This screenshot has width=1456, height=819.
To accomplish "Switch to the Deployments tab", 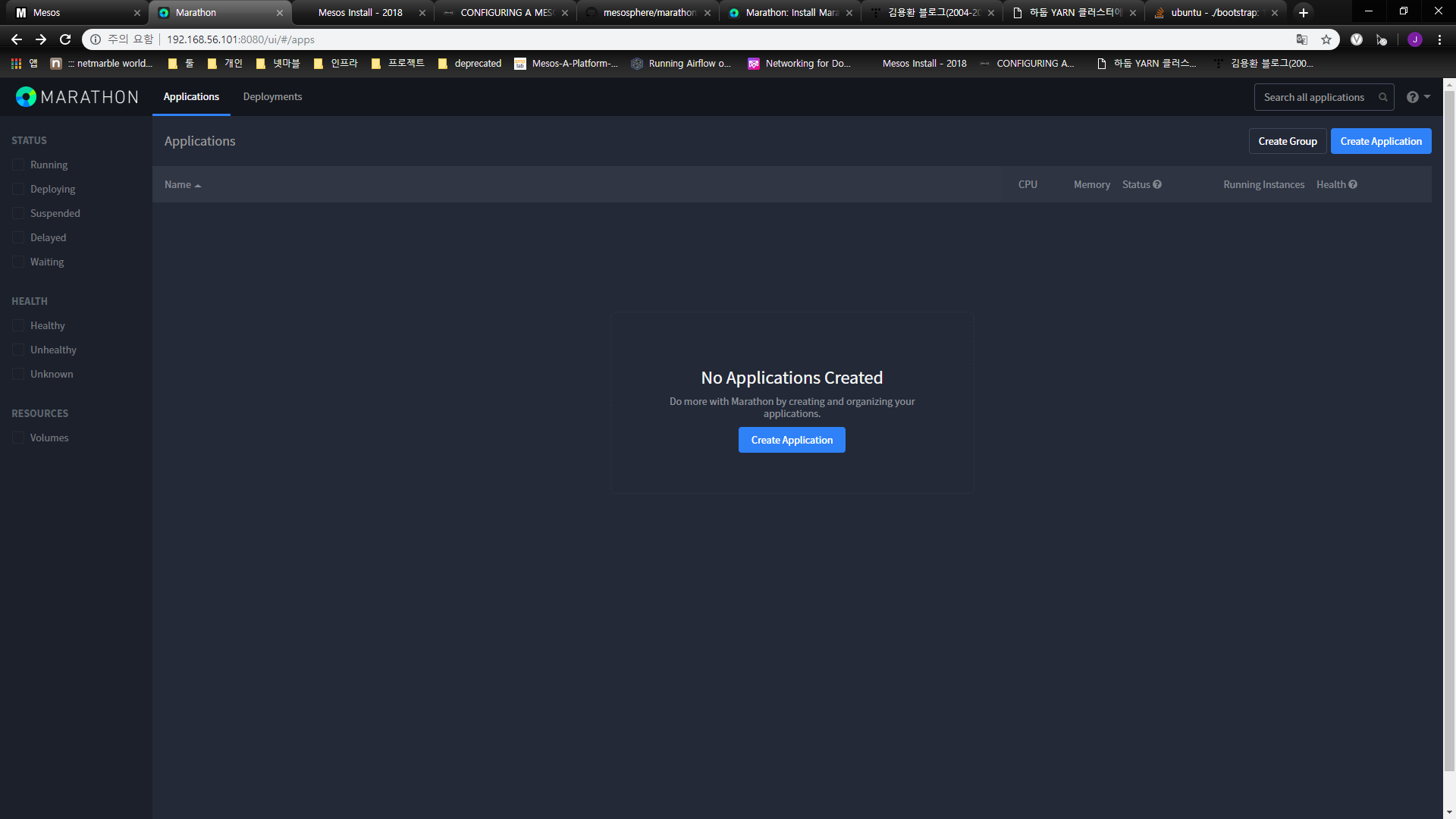I will pos(272,97).
